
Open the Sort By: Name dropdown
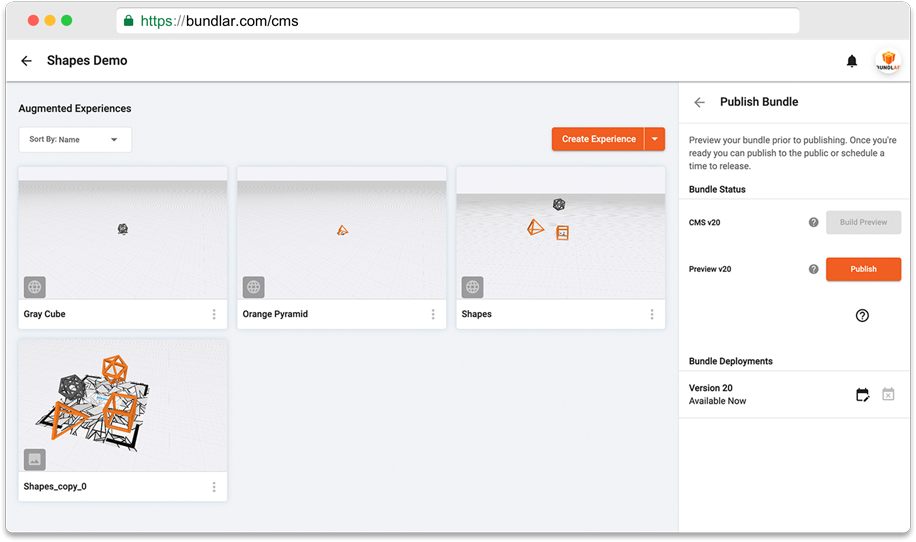pyautogui.click(x=75, y=140)
